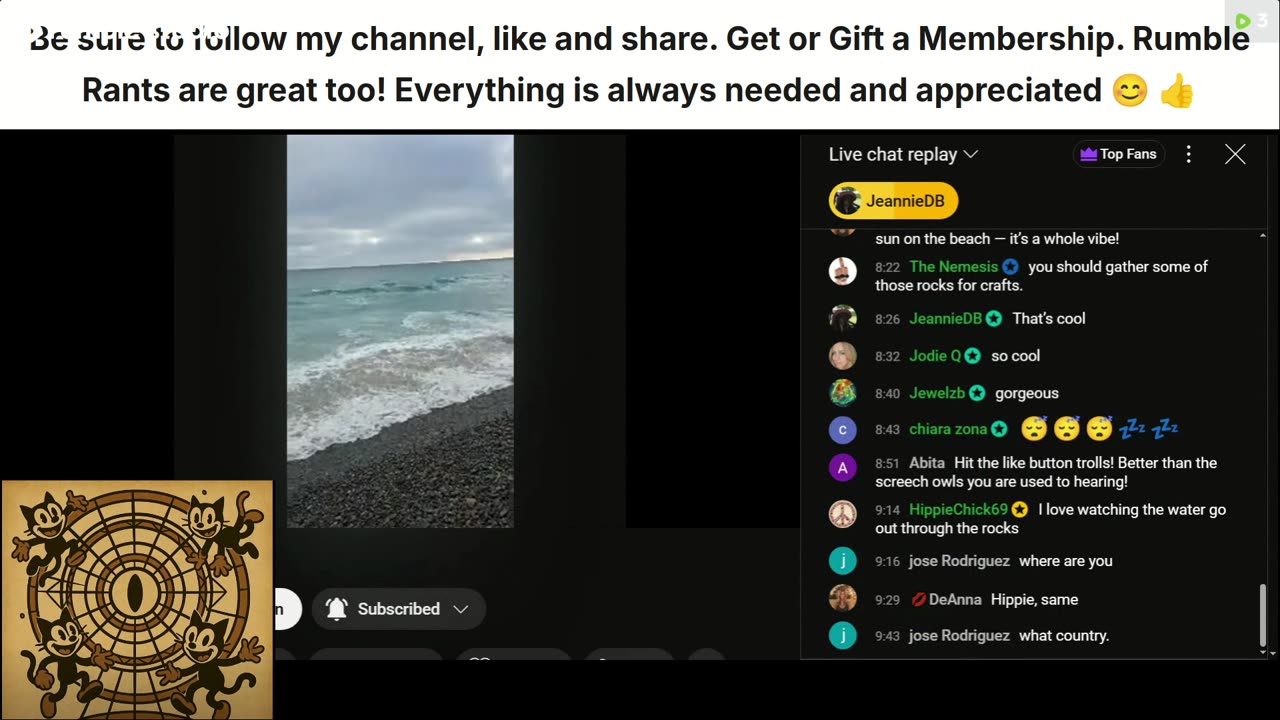
Task: Click jose Rodriguez 9:43 message timestamp
Action: tap(887, 636)
